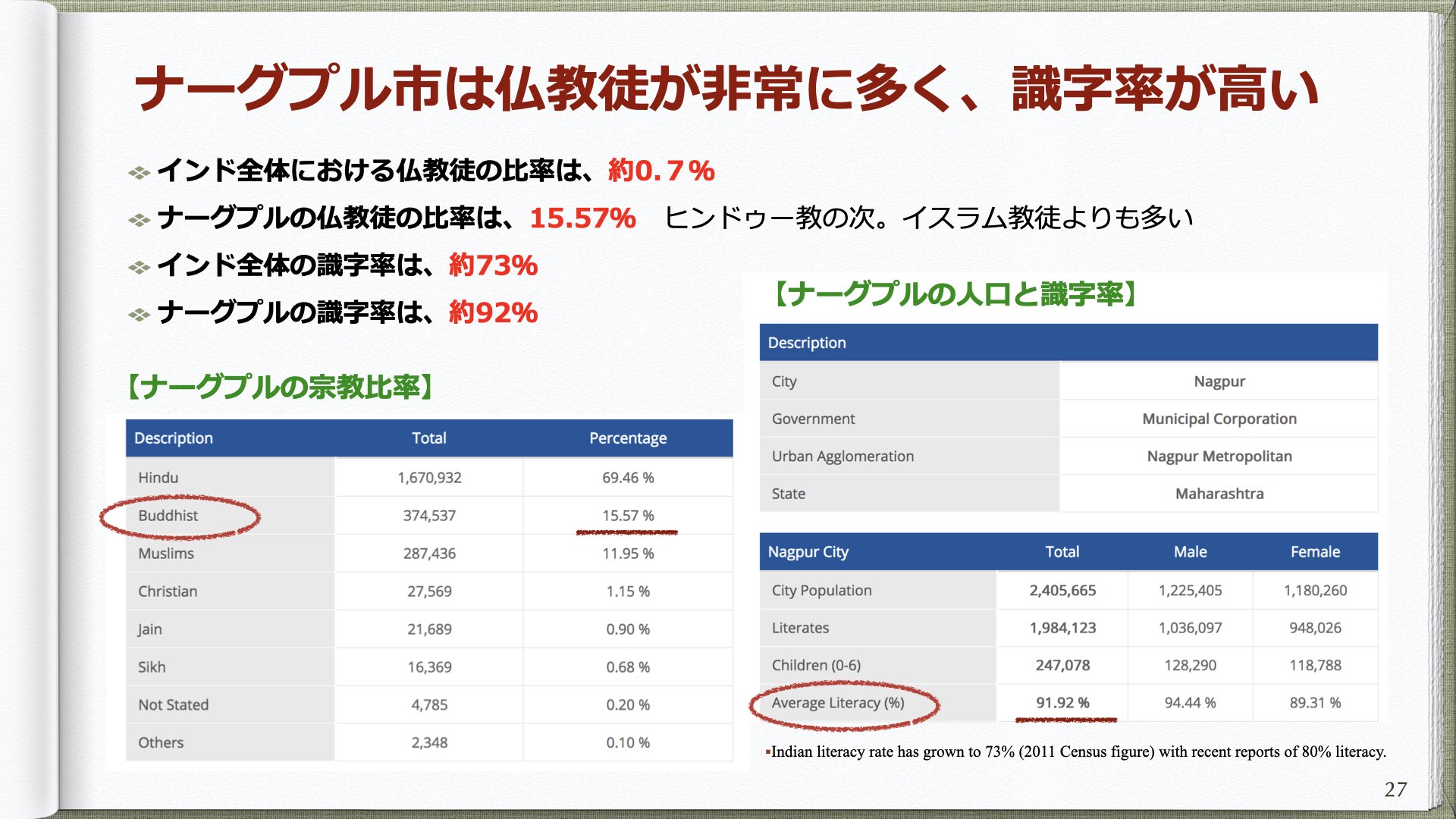
Task: Click the green Nagpur religion ratio heading
Action: [280, 387]
